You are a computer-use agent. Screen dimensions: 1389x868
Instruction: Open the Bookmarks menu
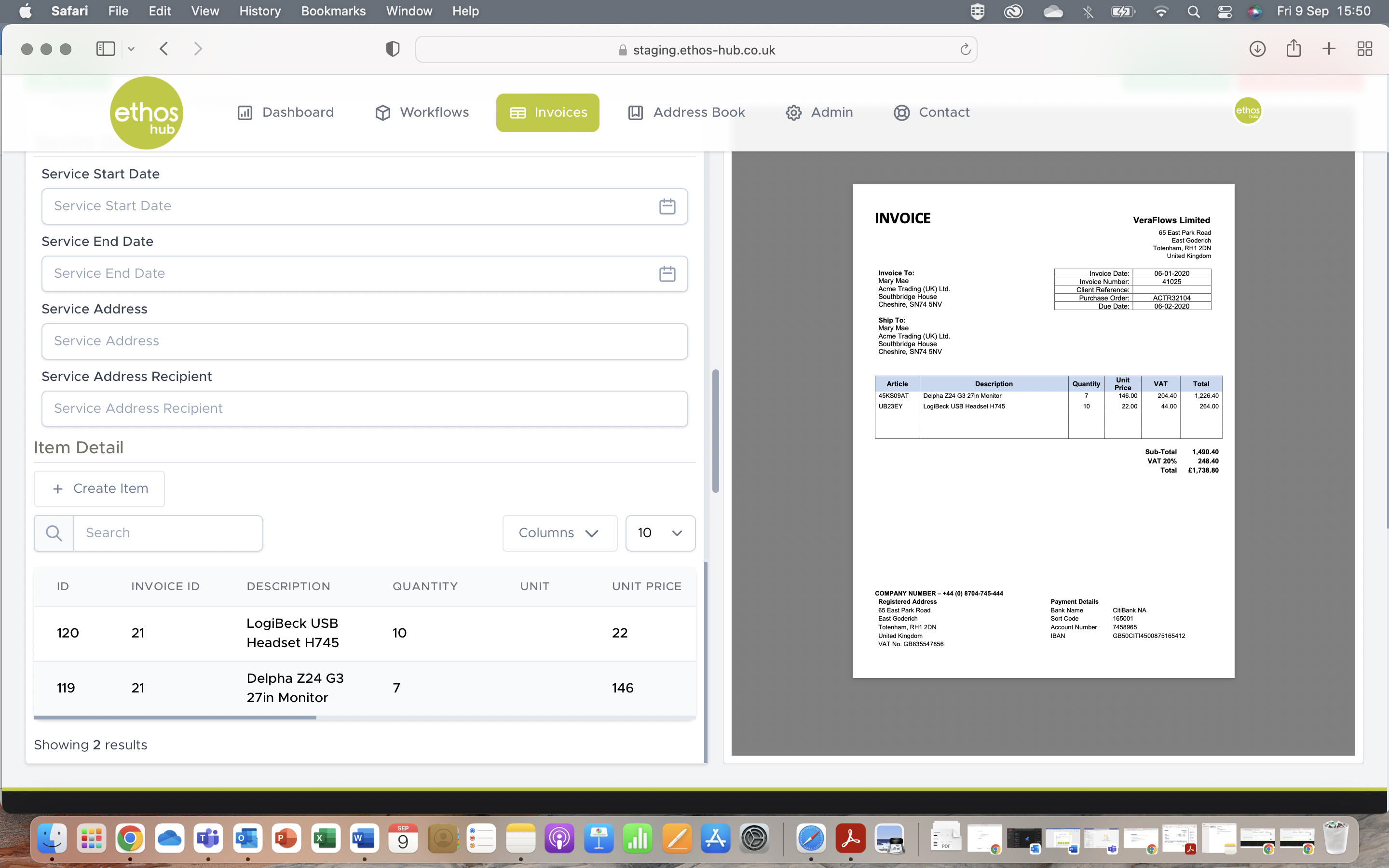click(x=333, y=11)
